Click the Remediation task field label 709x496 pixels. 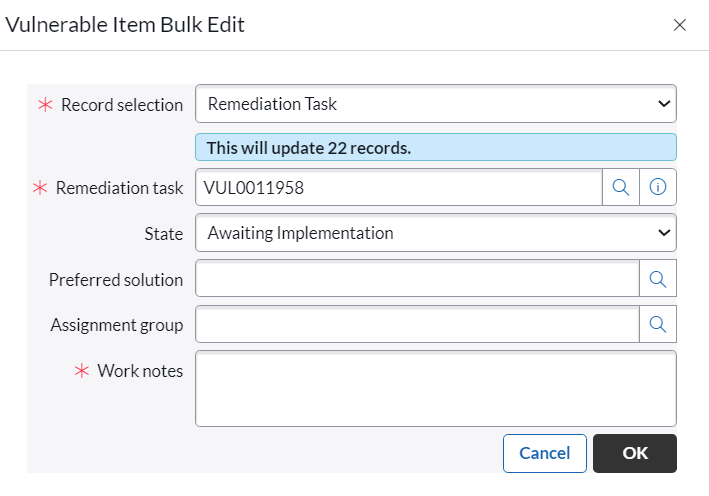(x=119, y=188)
